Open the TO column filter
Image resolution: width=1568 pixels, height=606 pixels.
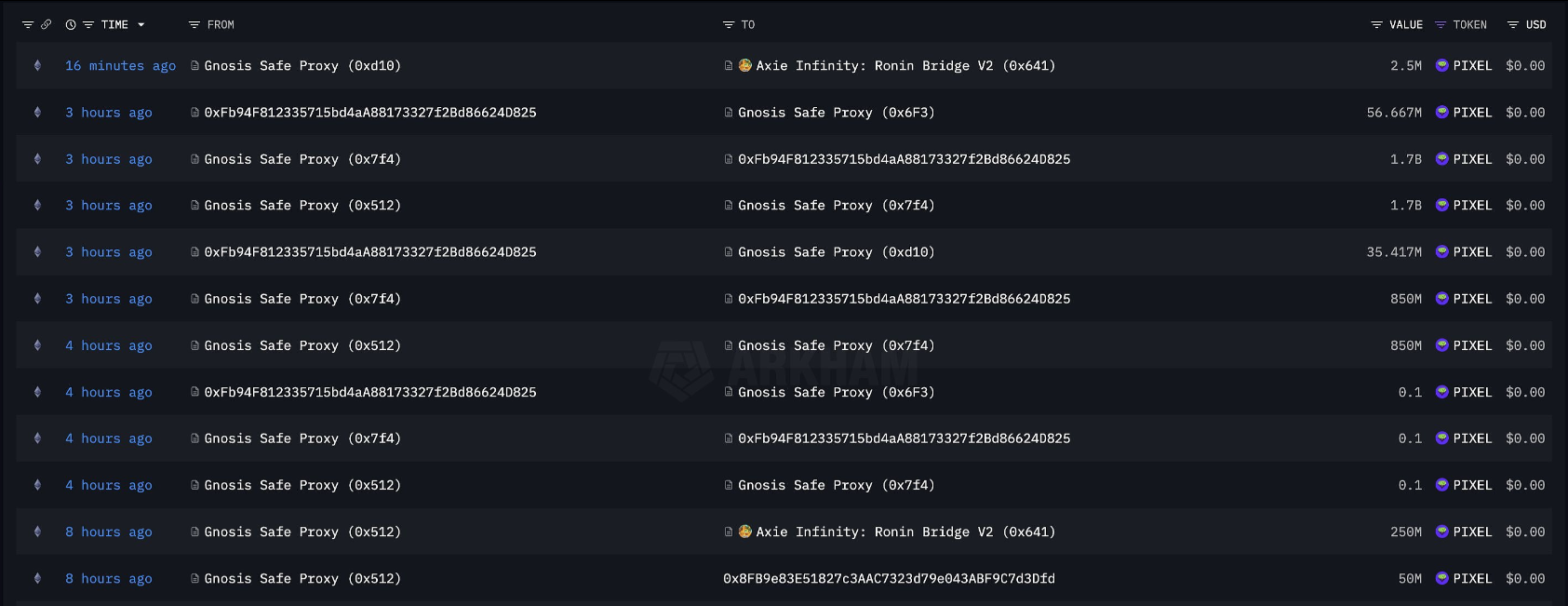click(729, 25)
